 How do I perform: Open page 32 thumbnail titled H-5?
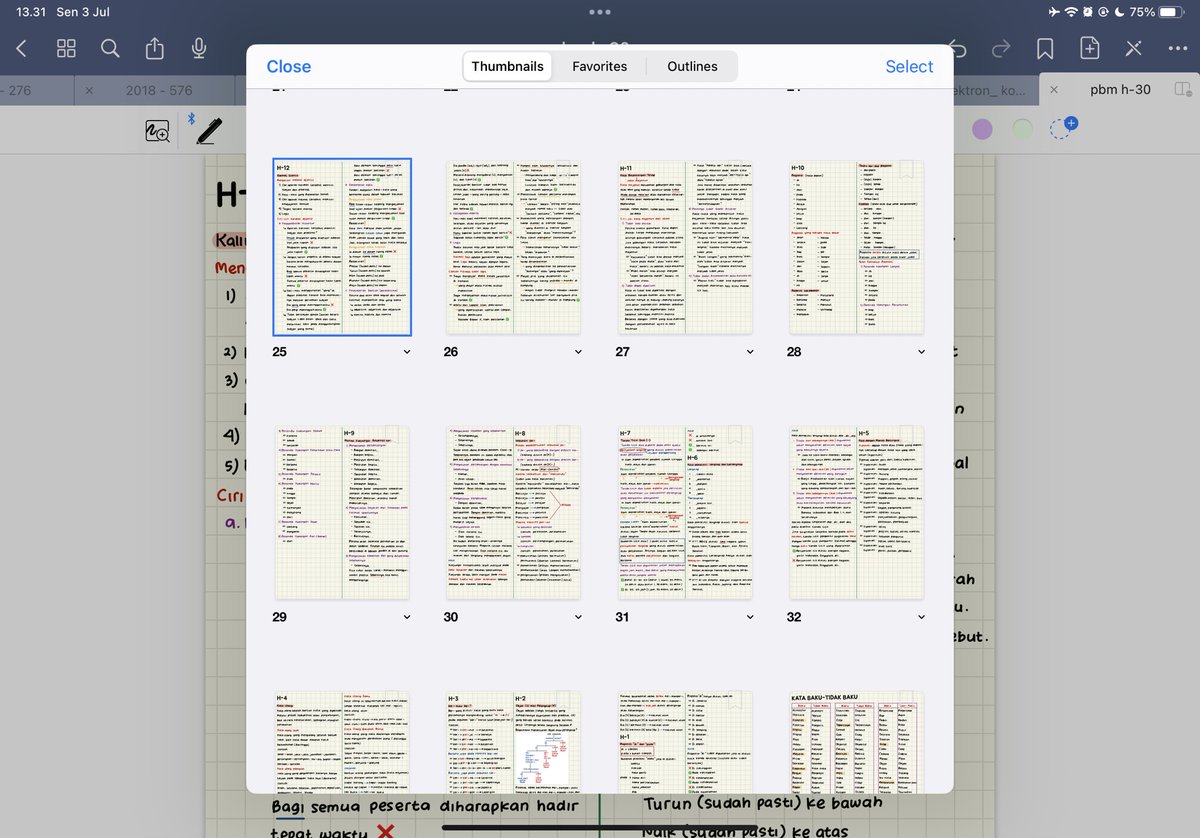pos(856,512)
